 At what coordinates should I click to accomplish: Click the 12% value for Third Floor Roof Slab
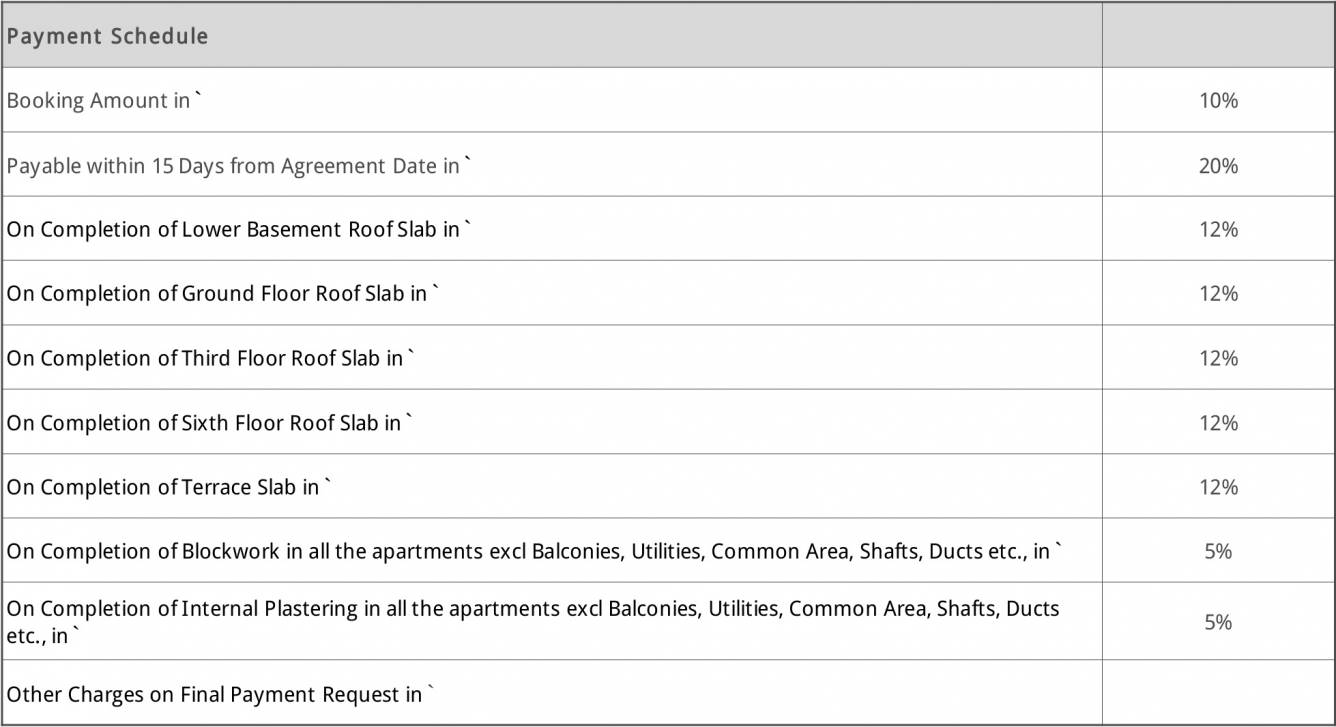pos(1218,358)
